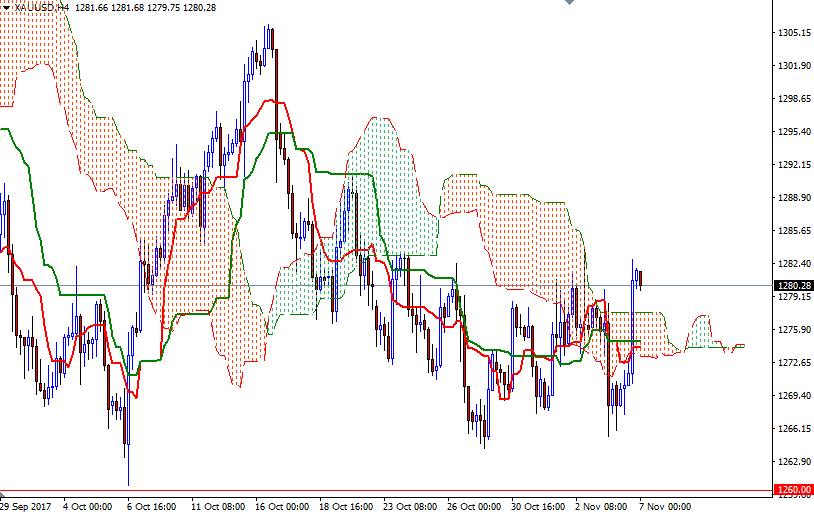Click the 4 Oct 00:00 time label
The width and height of the screenshot is (814, 514).
(x=87, y=506)
